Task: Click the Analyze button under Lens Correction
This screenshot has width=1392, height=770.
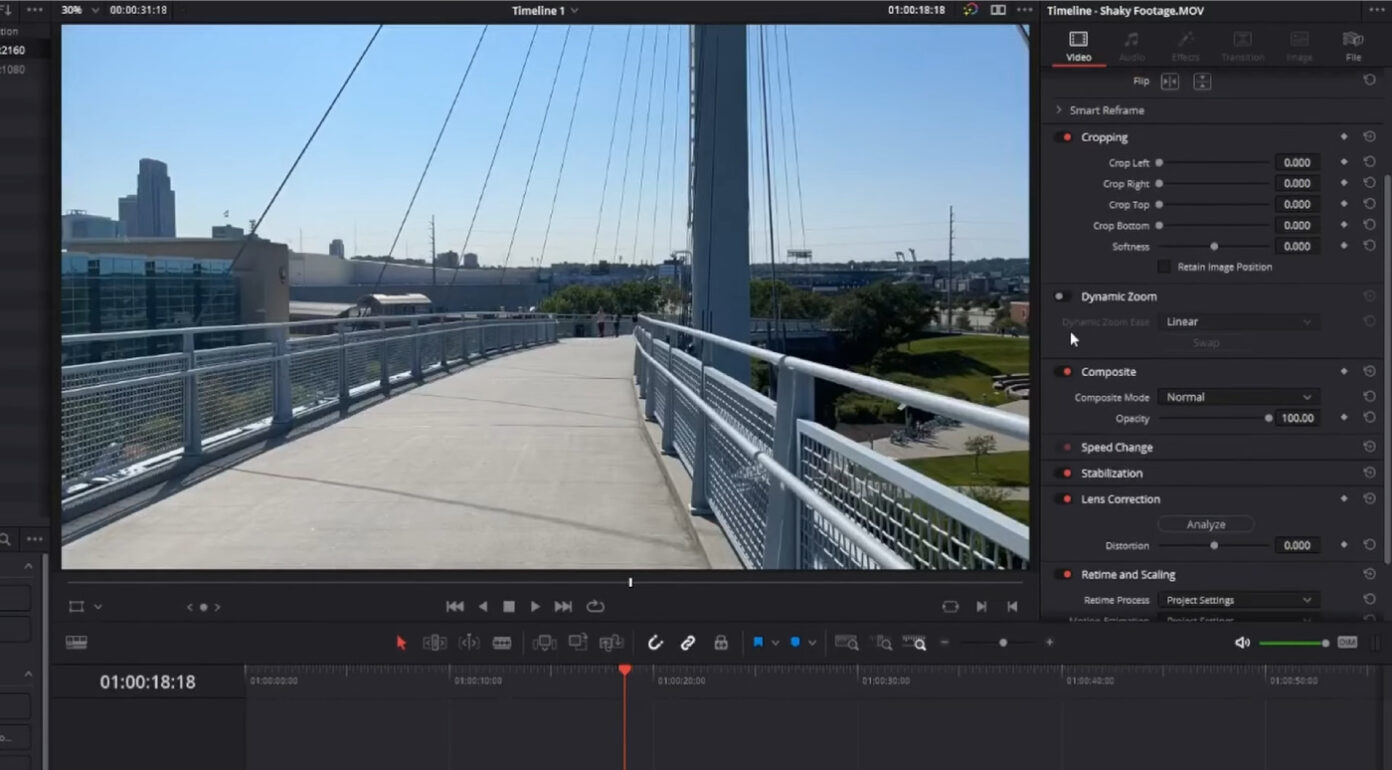Action: 1205,523
